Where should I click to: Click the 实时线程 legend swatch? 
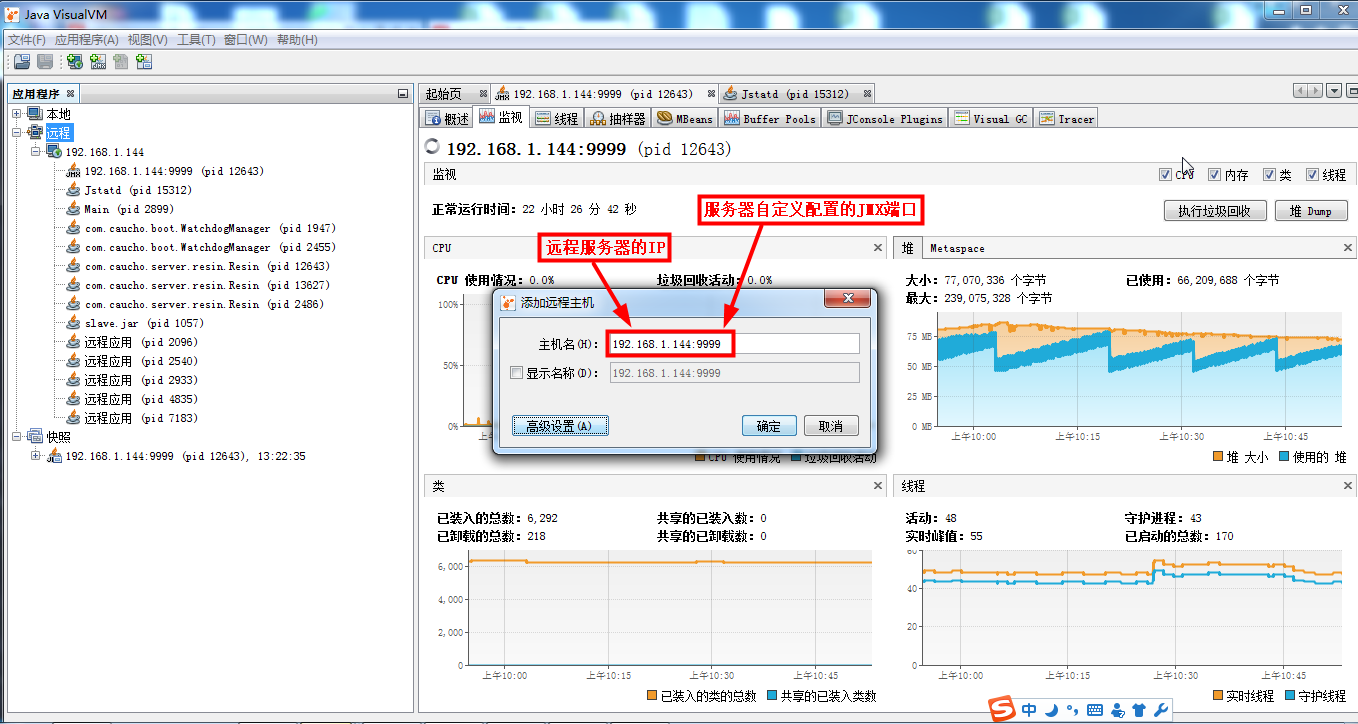[x=1218, y=695]
